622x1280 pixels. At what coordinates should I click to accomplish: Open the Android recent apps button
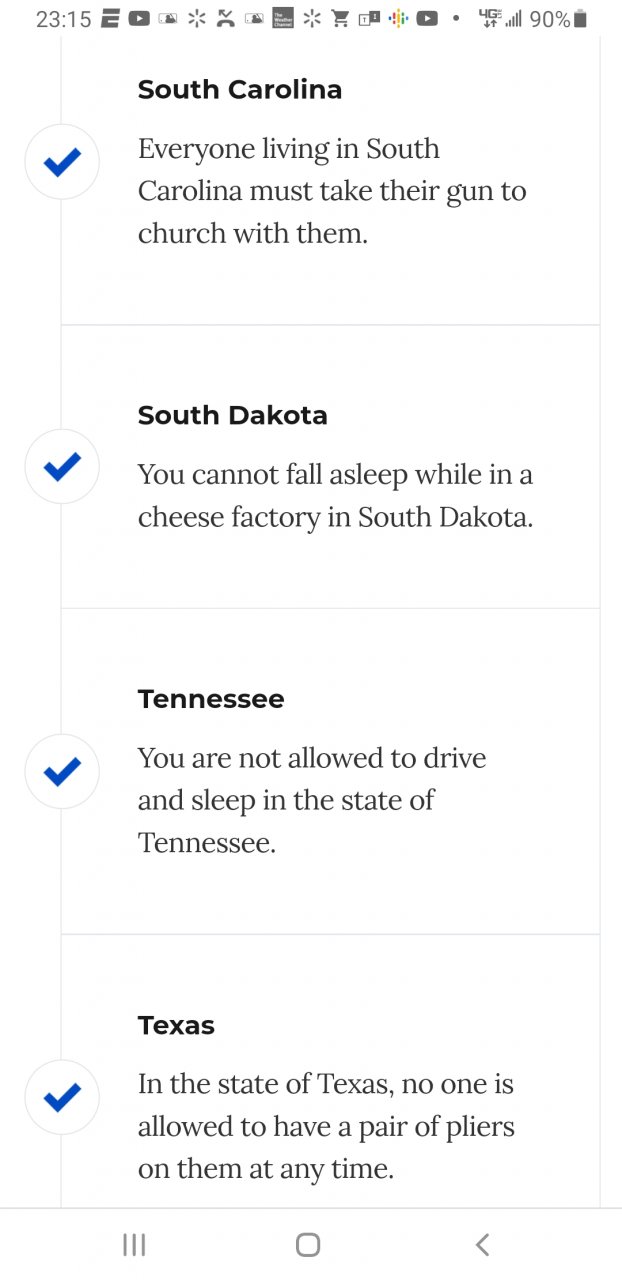click(x=134, y=1244)
